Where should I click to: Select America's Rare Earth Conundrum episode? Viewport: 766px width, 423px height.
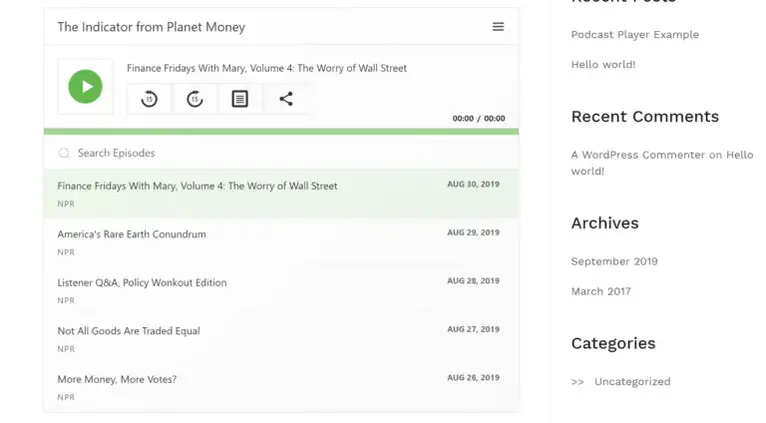click(x=281, y=242)
